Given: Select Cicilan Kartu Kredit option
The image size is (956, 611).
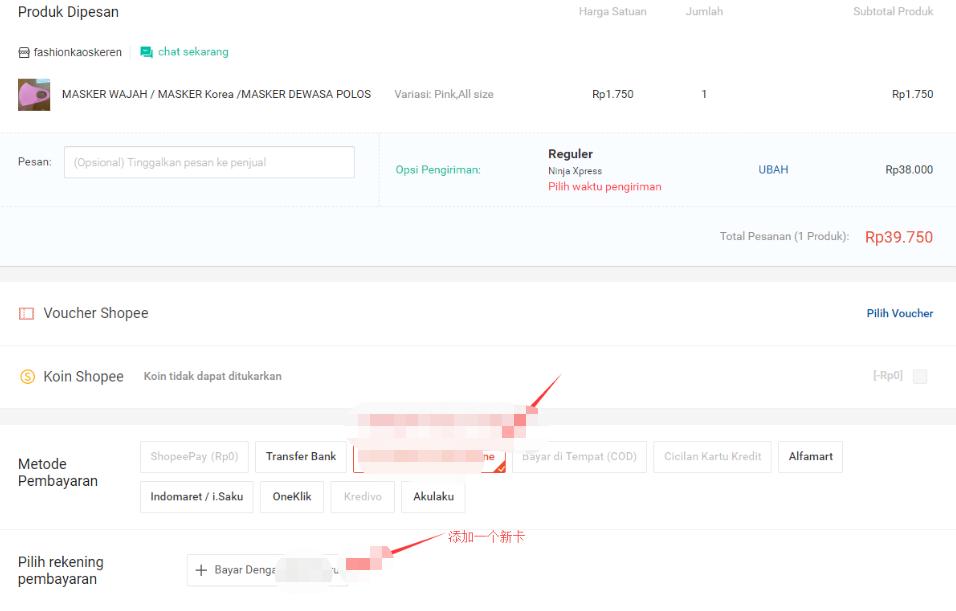Looking at the screenshot, I should tap(712, 457).
